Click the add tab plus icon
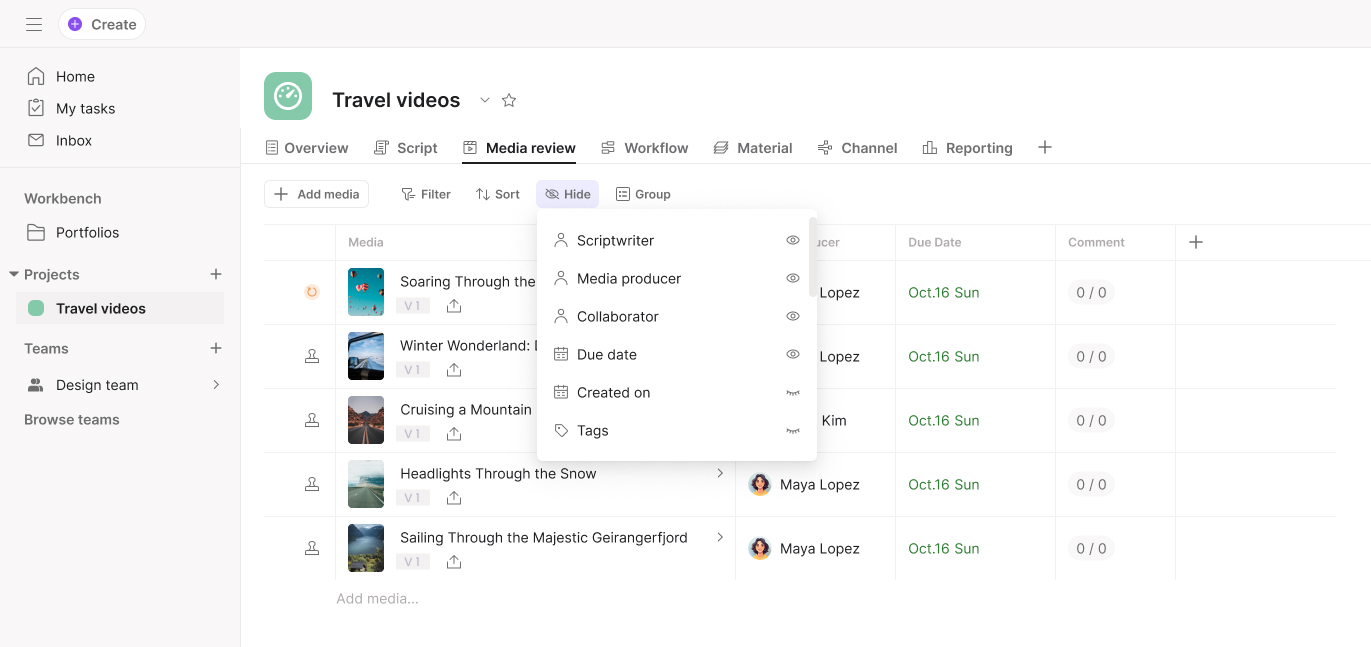1371x647 pixels. (1045, 147)
